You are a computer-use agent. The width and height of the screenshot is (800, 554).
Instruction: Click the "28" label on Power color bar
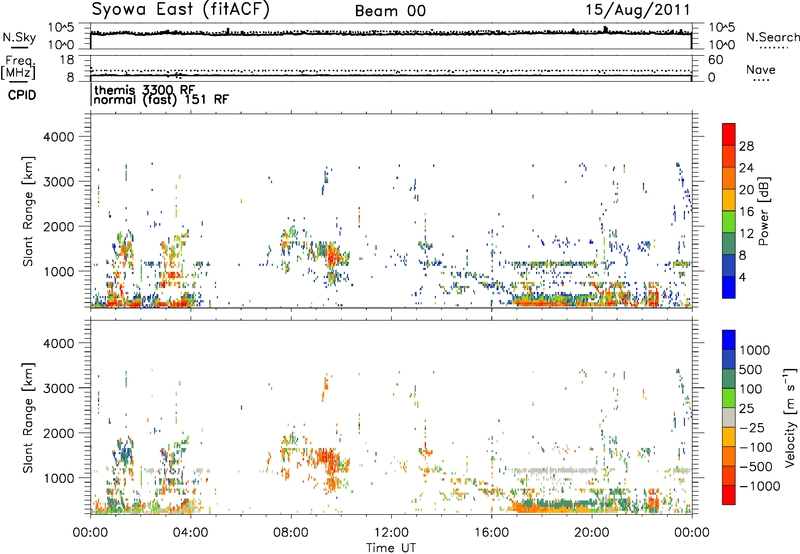(x=746, y=146)
